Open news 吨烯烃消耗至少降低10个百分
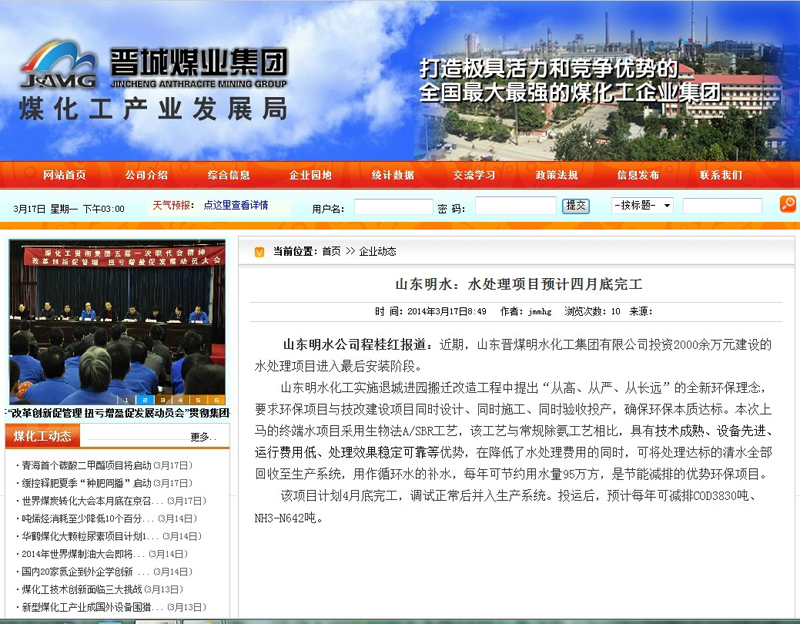The width and height of the screenshot is (800, 624). point(88,518)
